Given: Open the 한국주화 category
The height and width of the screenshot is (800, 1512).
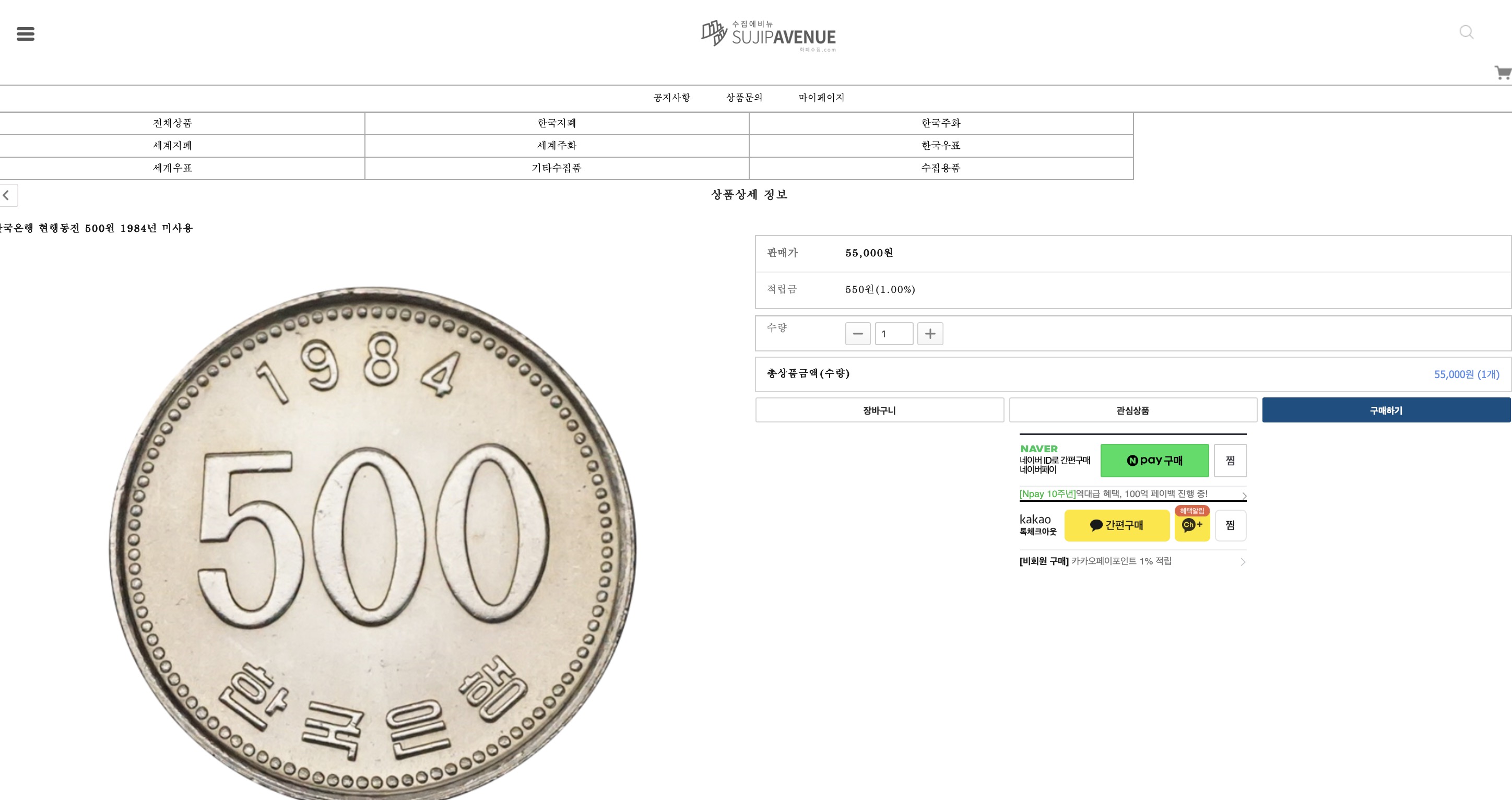Looking at the screenshot, I should coord(940,123).
